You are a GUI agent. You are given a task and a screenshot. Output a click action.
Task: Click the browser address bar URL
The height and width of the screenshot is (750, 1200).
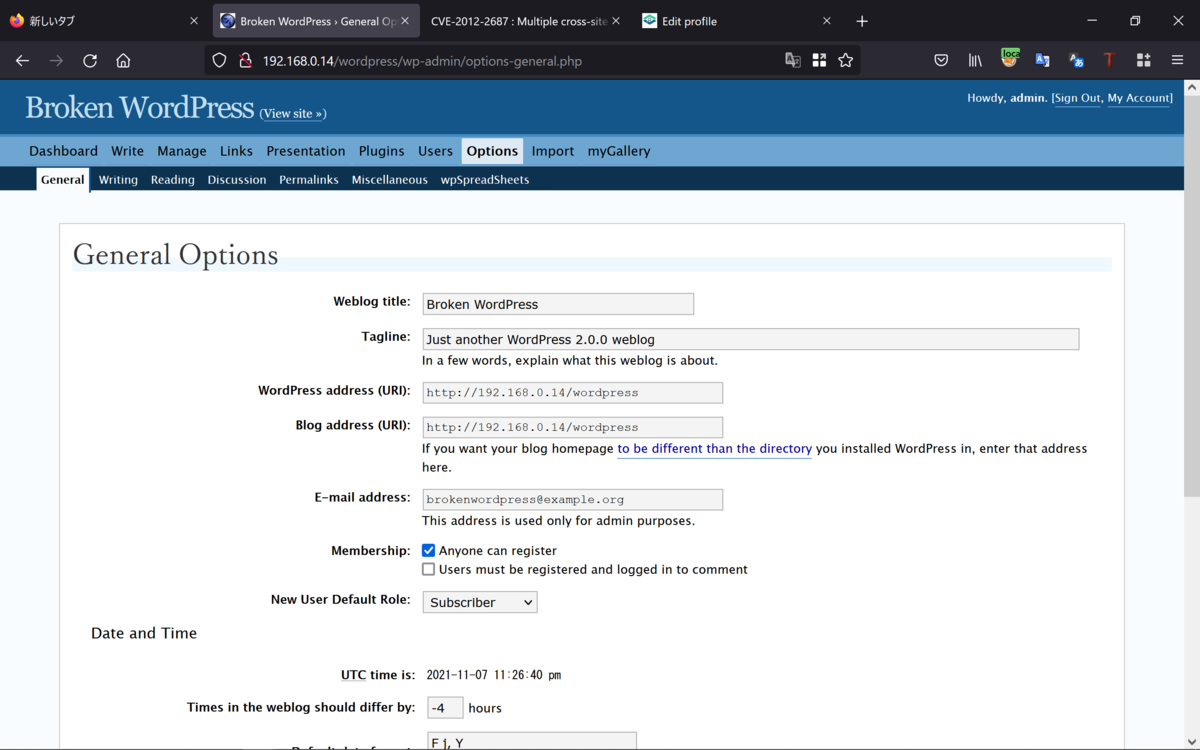[422, 61]
